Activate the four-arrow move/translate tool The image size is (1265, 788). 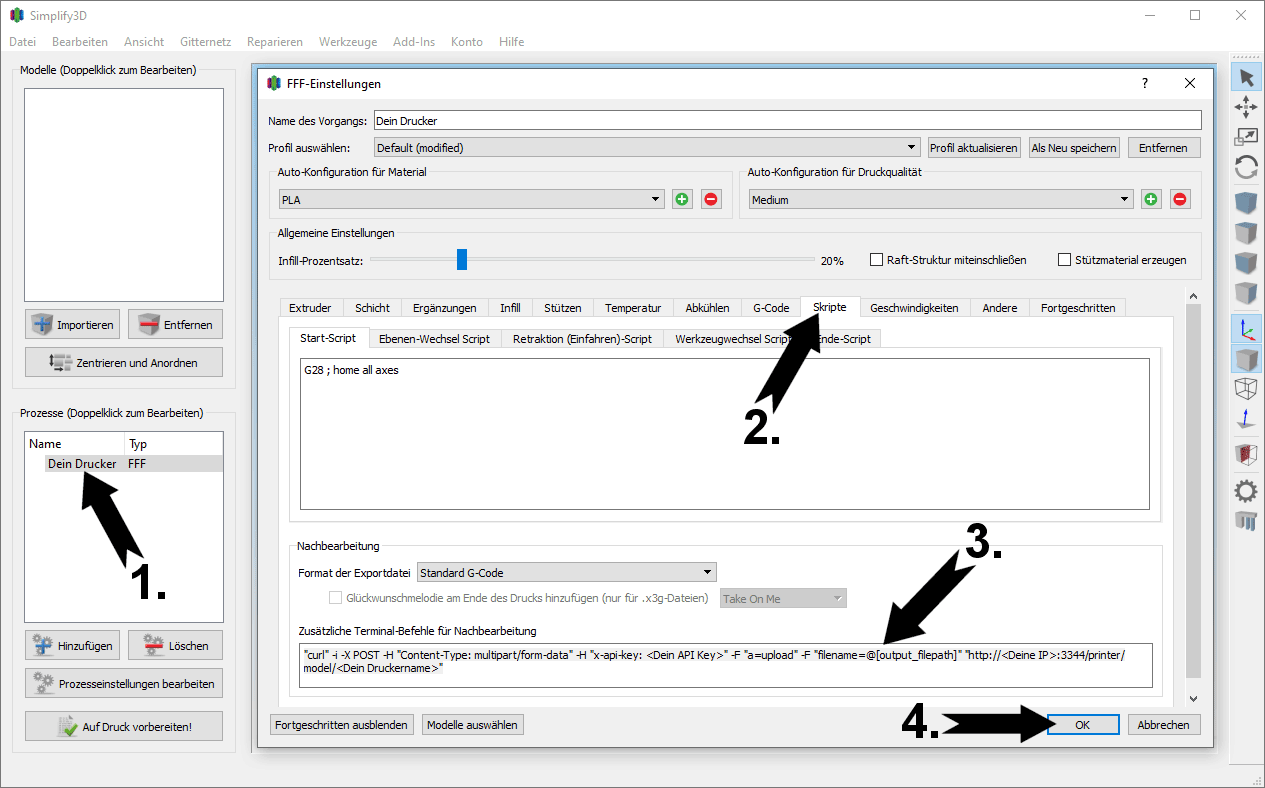point(1246,107)
